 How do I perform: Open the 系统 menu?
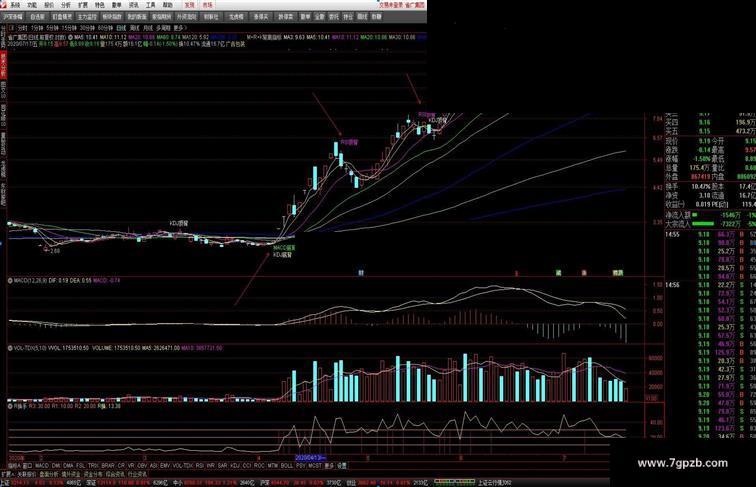click(15, 5)
